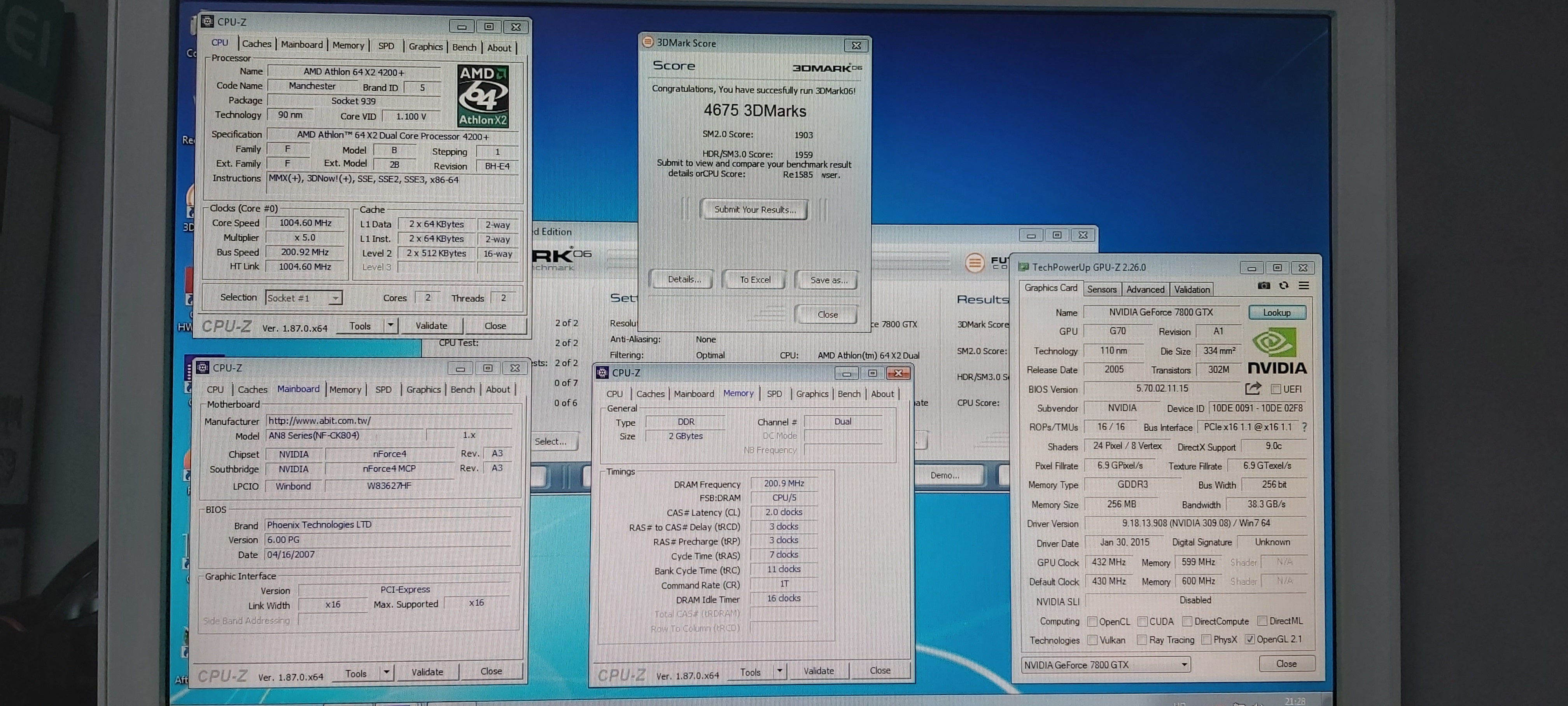Click the Bandwidth value 38.3 GB/s
The image size is (1568, 706).
click(x=1266, y=504)
